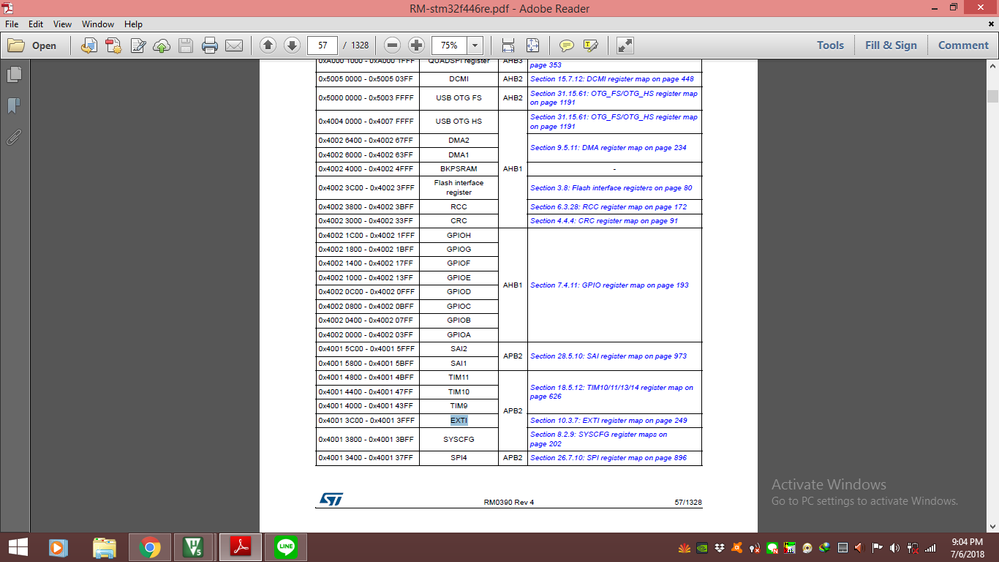The height and width of the screenshot is (562, 999).
Task: Click the upload to cloud icon
Action: (162, 45)
